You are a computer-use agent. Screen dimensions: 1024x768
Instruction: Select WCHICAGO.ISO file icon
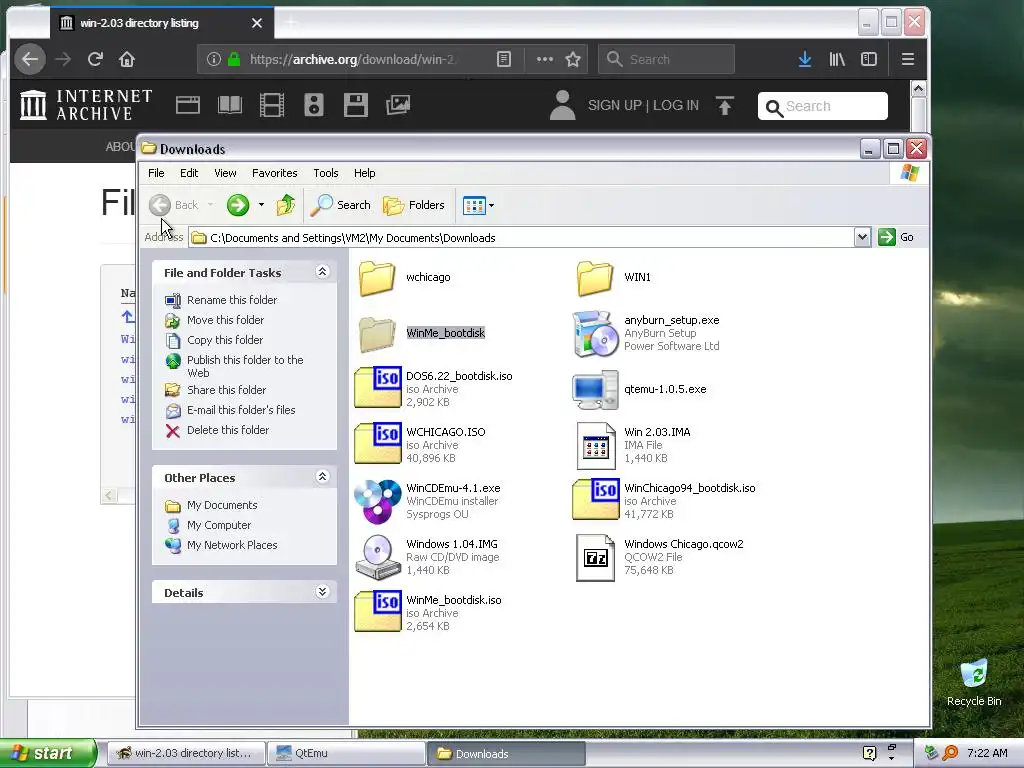tap(377, 443)
